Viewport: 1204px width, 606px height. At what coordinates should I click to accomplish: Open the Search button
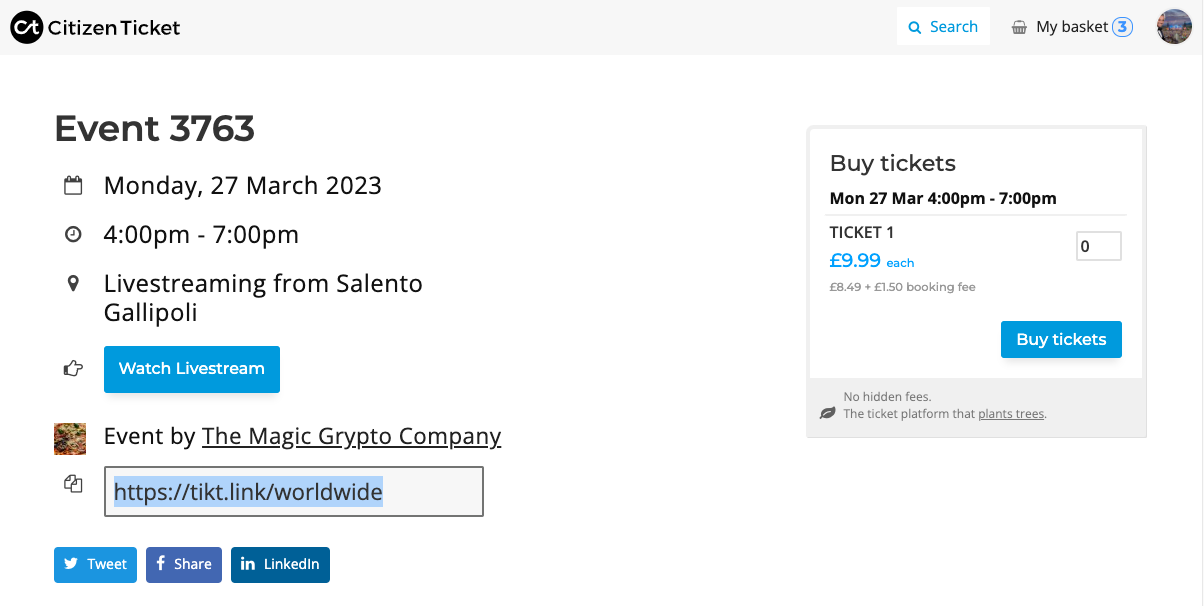point(943,27)
